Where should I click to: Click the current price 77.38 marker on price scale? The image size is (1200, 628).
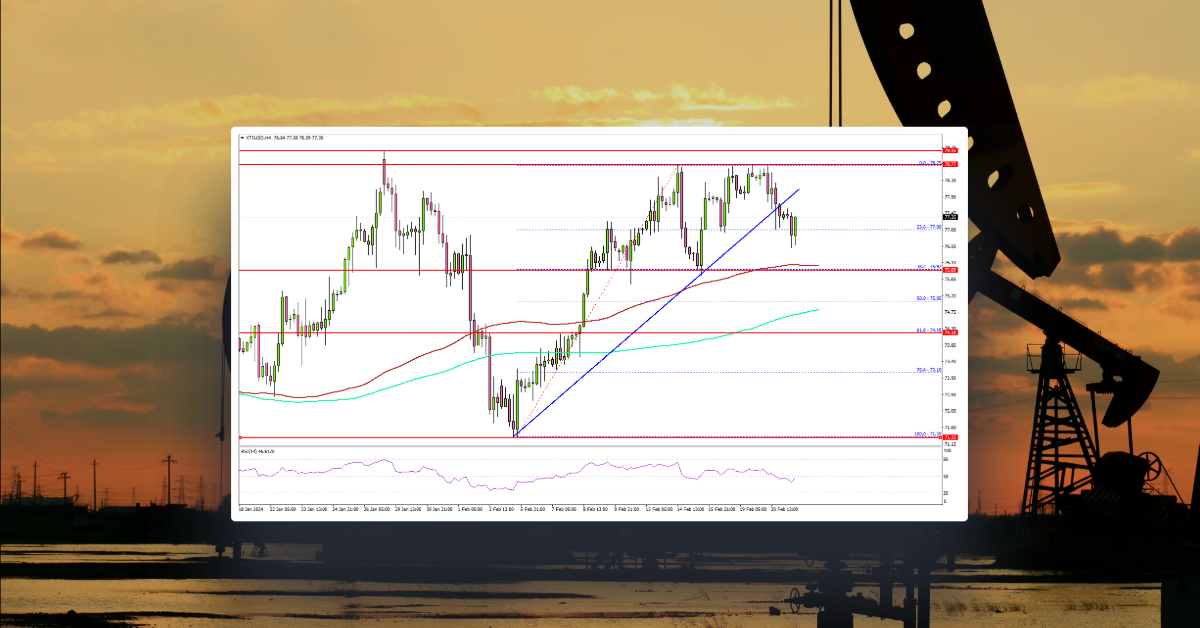point(950,215)
